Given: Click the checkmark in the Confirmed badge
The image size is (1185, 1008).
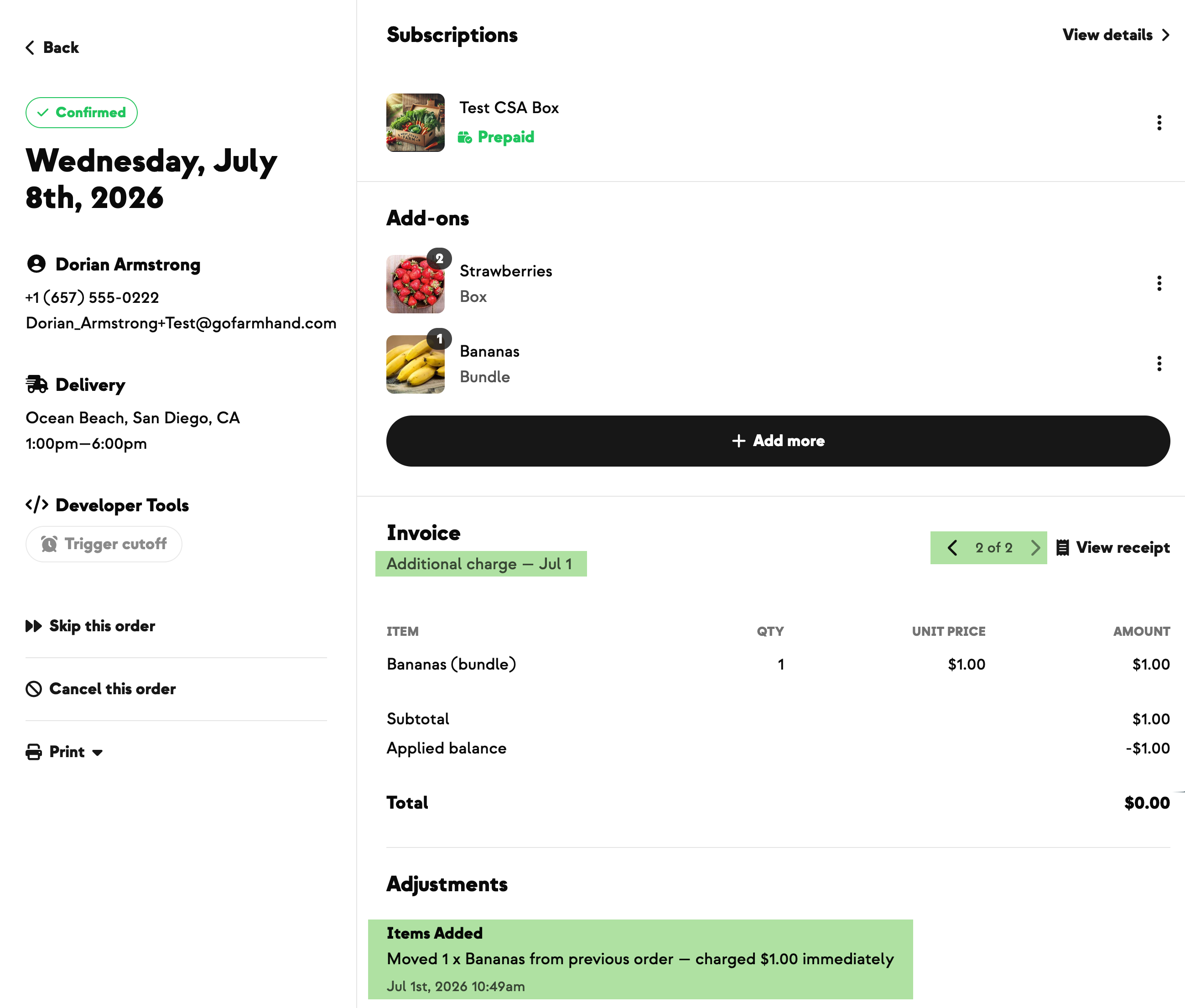Looking at the screenshot, I should (x=43, y=113).
